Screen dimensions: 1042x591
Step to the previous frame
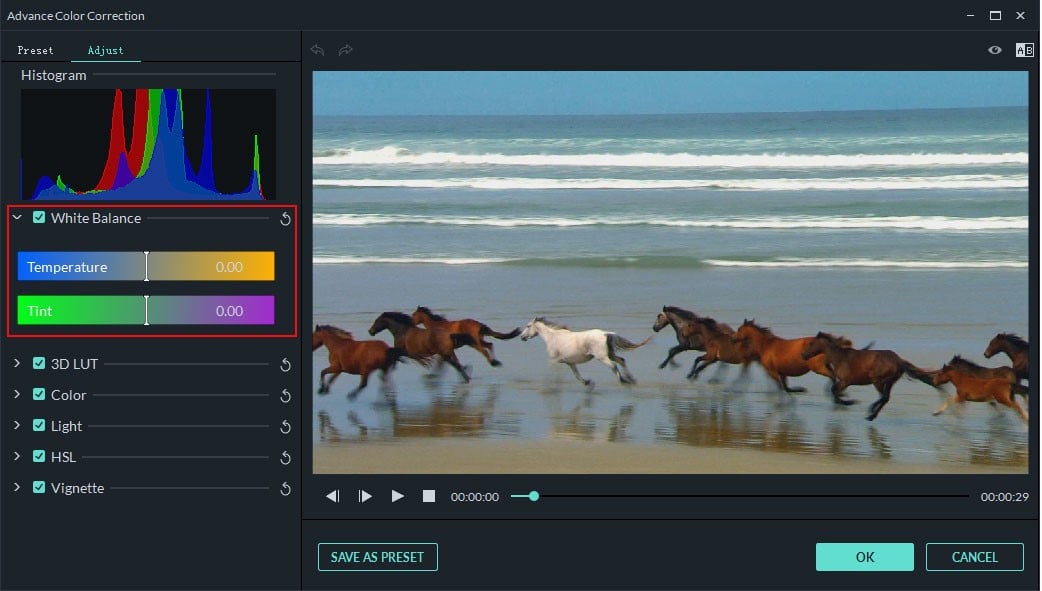pos(333,496)
